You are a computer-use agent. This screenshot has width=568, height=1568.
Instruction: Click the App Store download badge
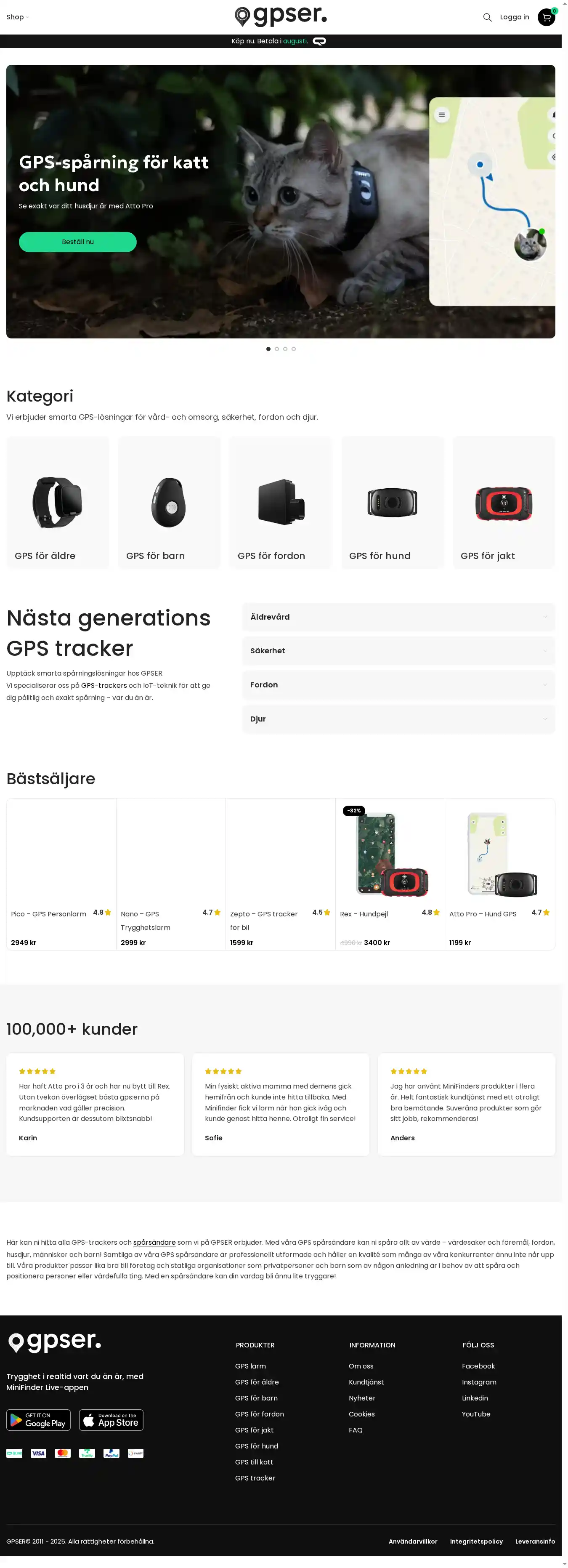click(111, 1420)
